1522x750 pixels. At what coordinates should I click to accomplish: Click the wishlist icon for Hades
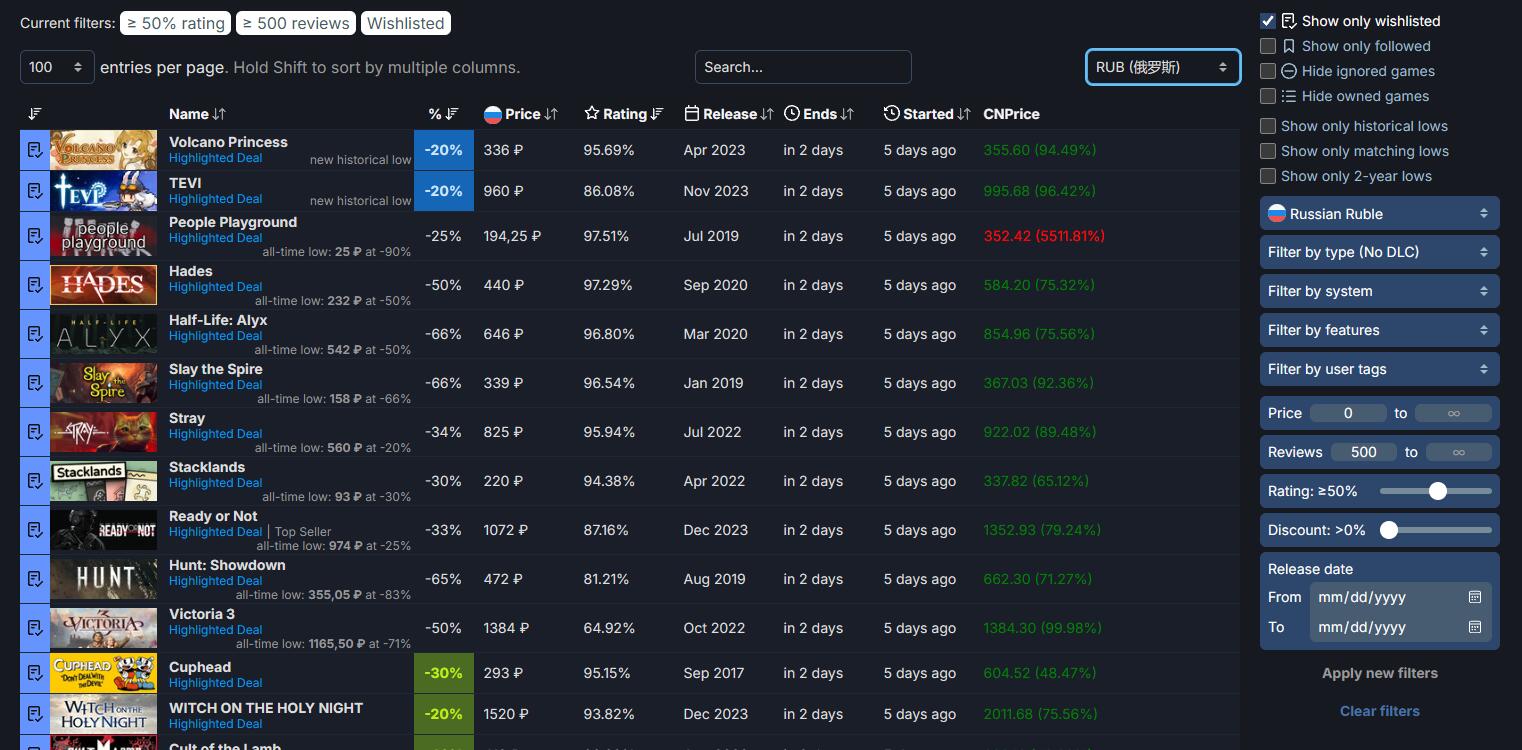[x=35, y=285]
